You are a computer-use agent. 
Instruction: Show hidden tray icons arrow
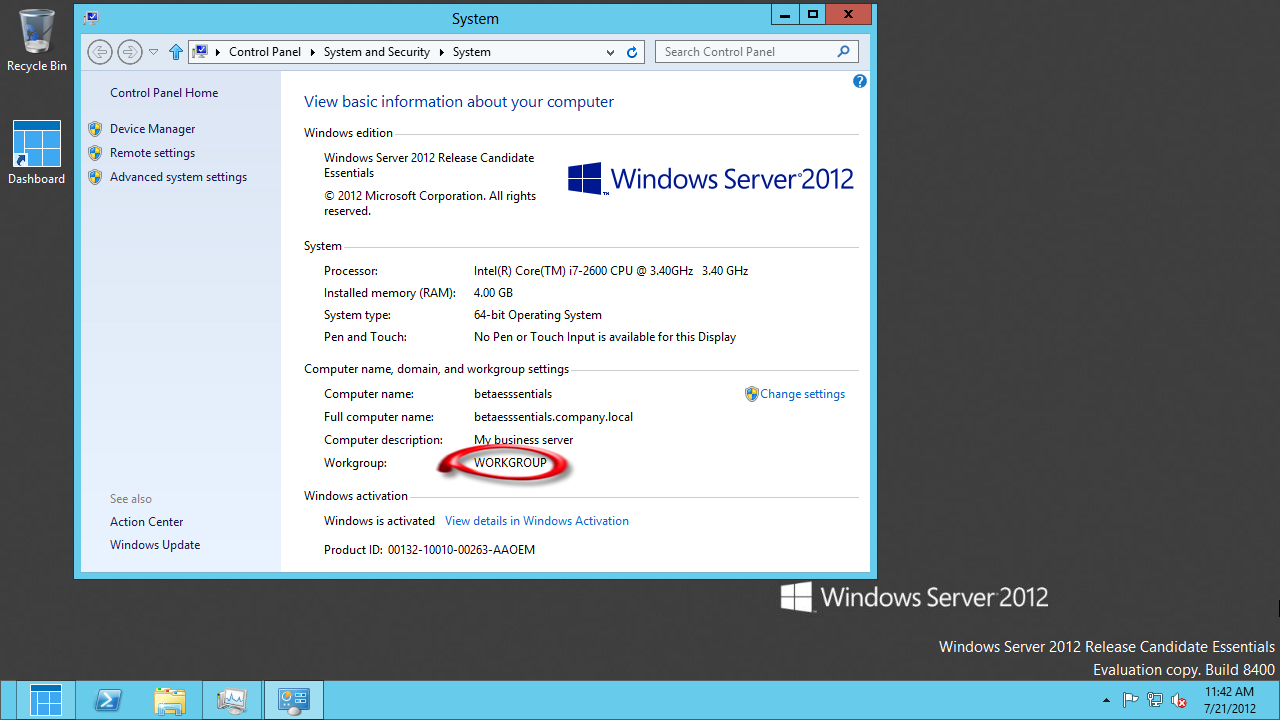click(1106, 700)
